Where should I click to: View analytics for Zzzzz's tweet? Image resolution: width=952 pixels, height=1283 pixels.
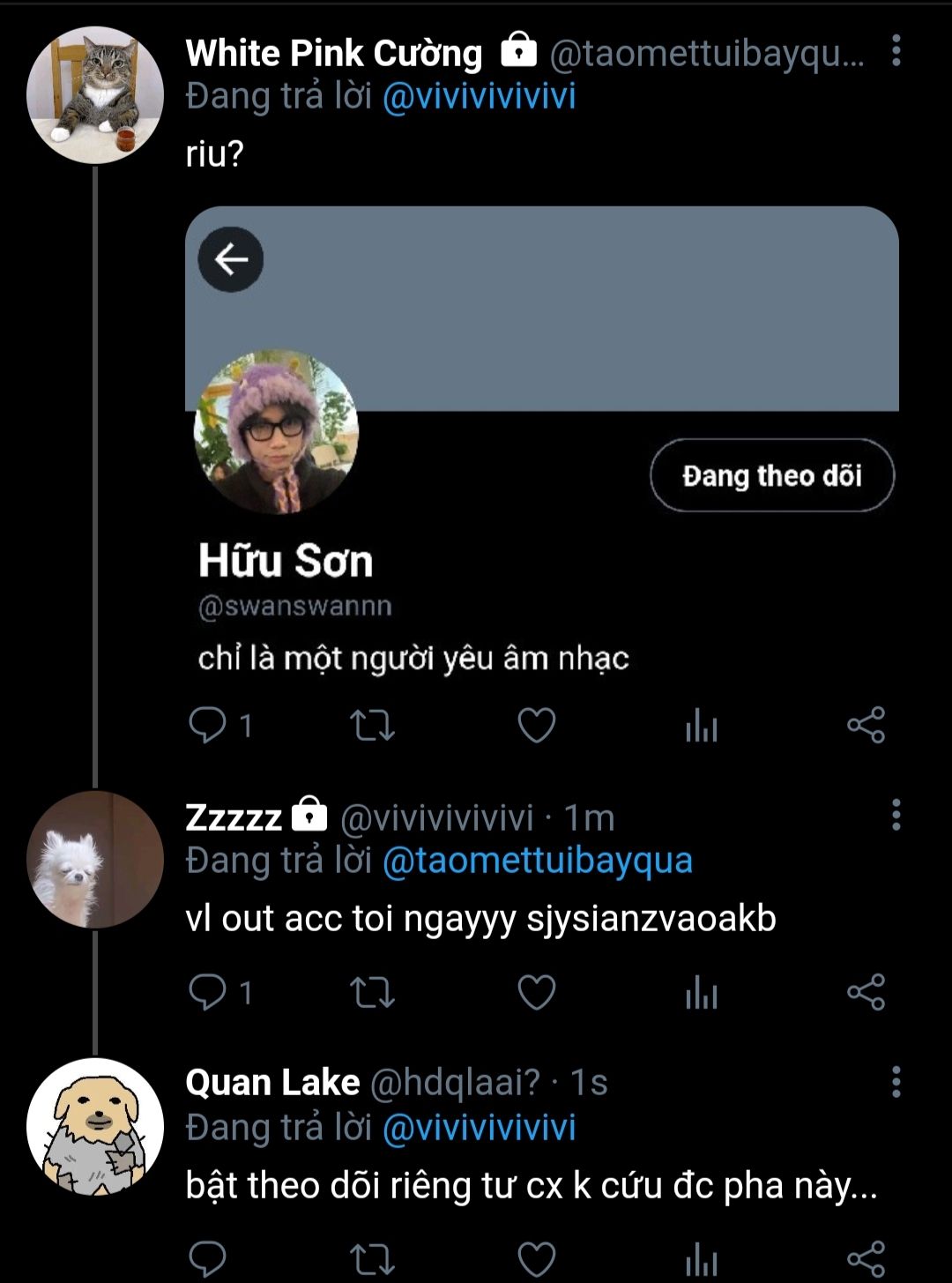coord(701,994)
